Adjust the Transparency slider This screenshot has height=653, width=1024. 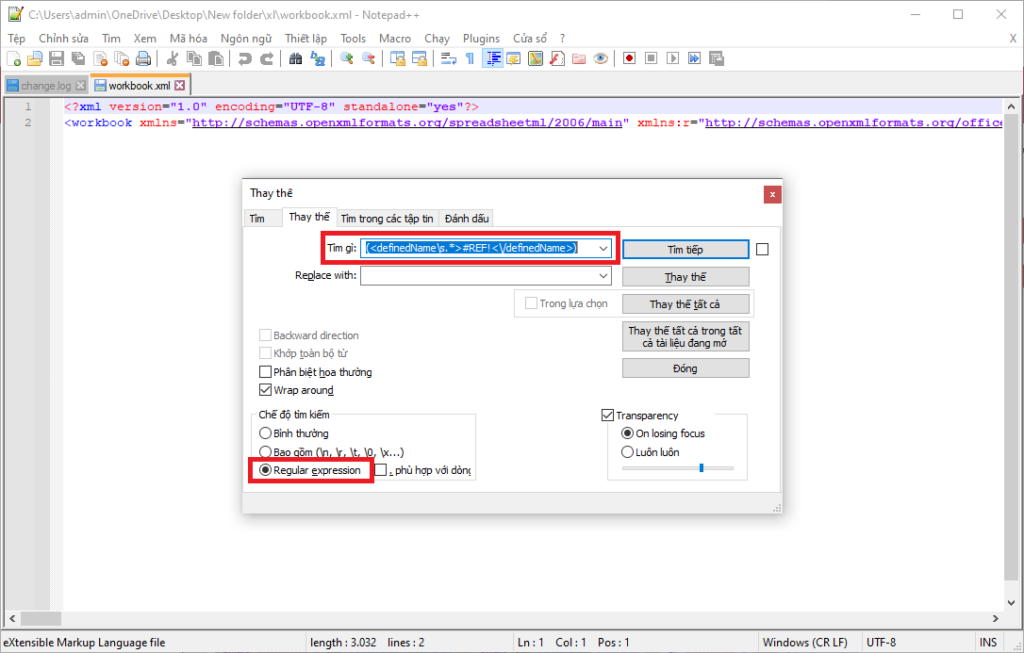point(703,465)
